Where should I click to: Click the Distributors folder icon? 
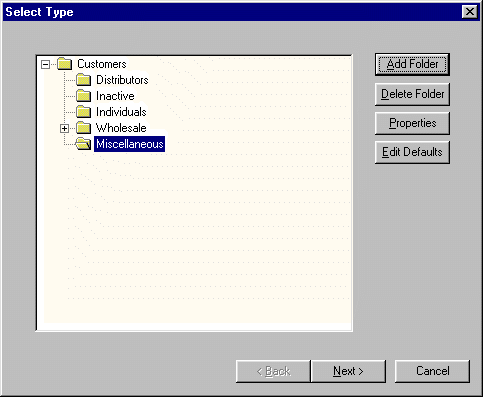click(83, 80)
